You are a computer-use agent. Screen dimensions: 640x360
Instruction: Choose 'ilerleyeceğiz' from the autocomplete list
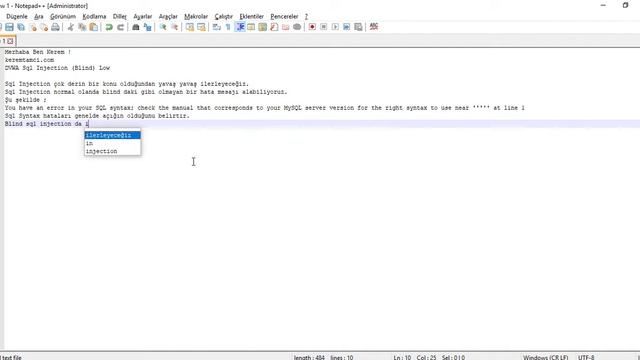pyautogui.click(x=112, y=135)
